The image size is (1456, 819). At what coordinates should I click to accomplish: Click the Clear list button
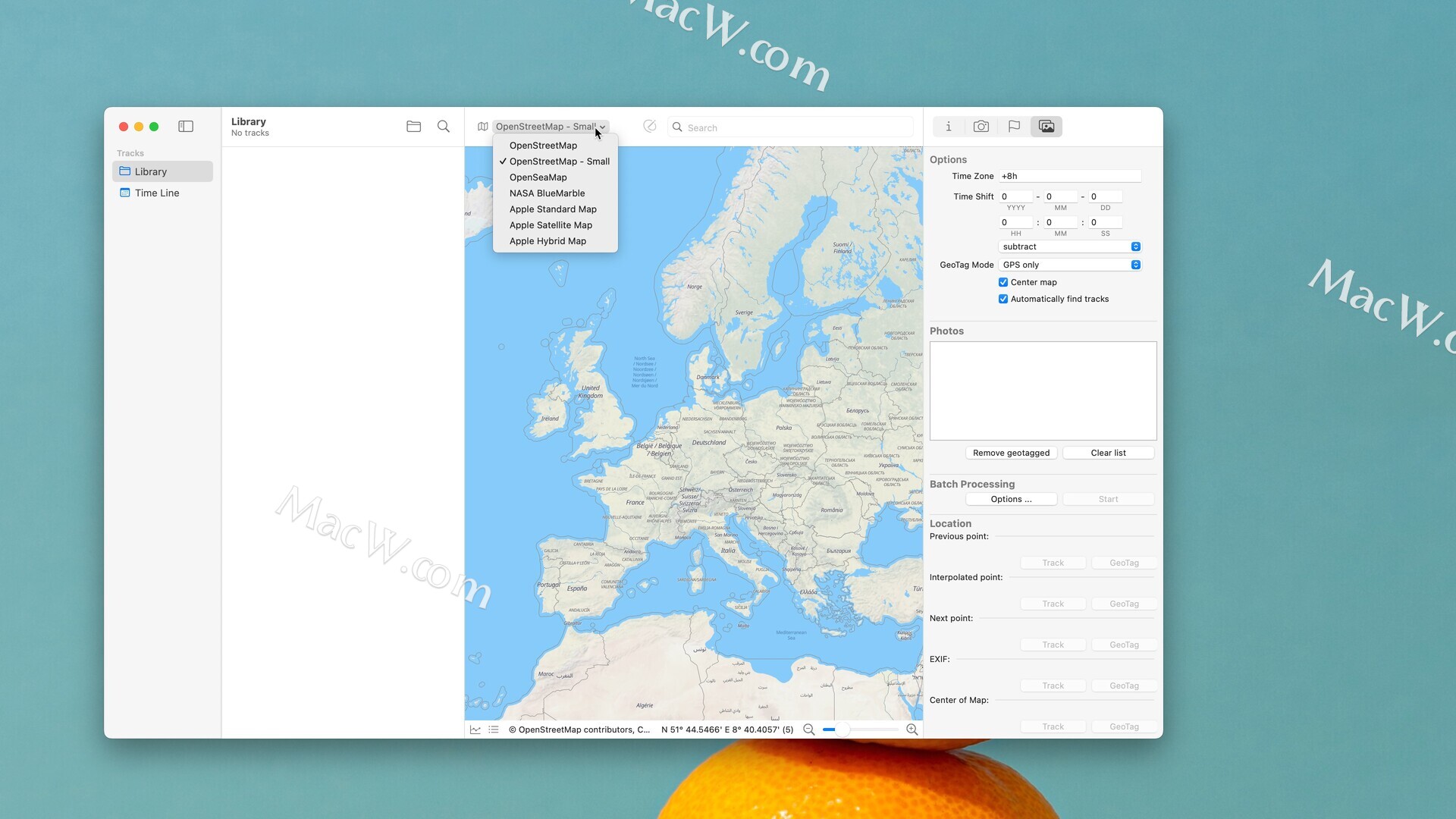click(x=1108, y=453)
